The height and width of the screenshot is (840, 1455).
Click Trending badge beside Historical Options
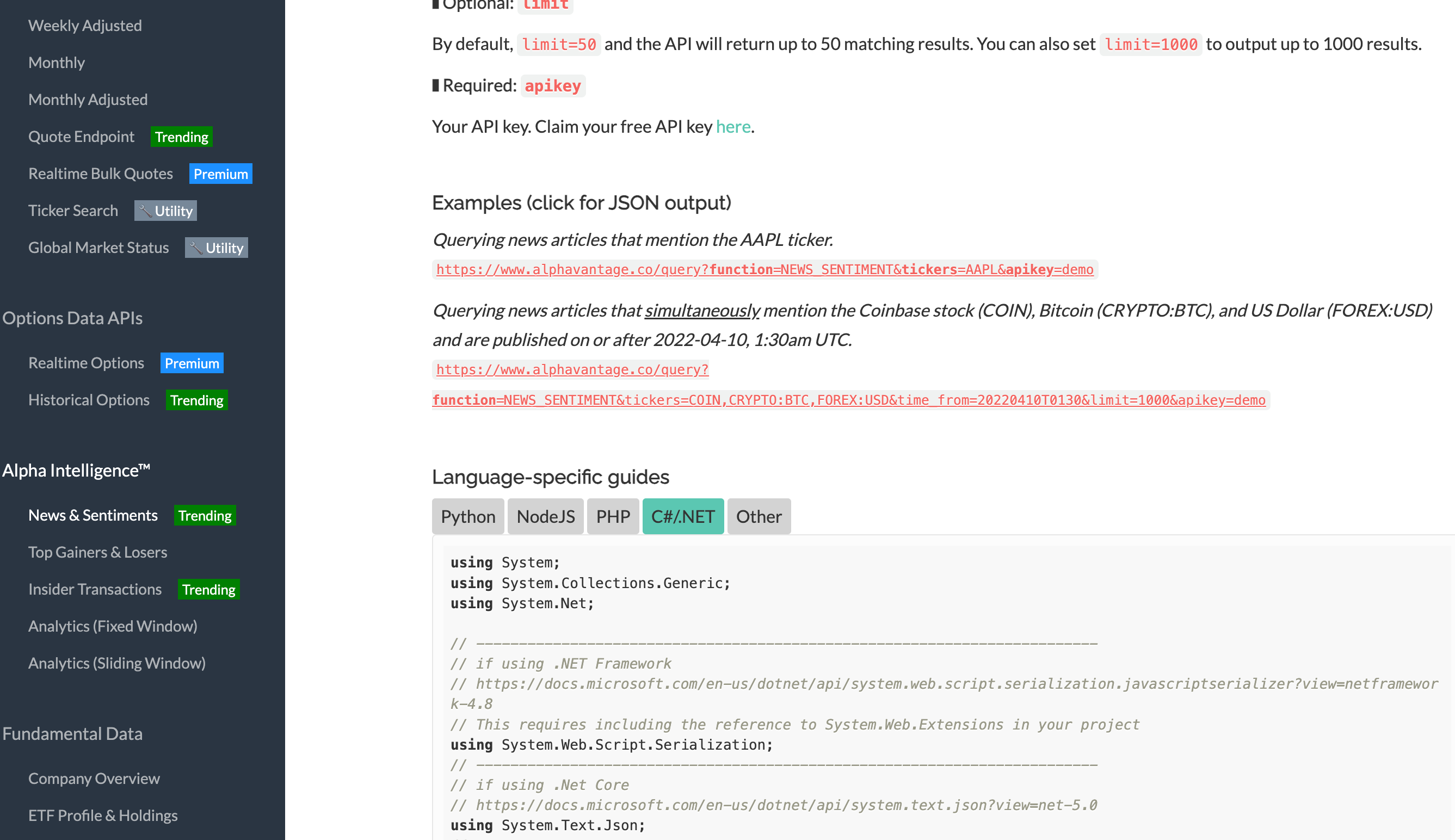click(x=197, y=400)
